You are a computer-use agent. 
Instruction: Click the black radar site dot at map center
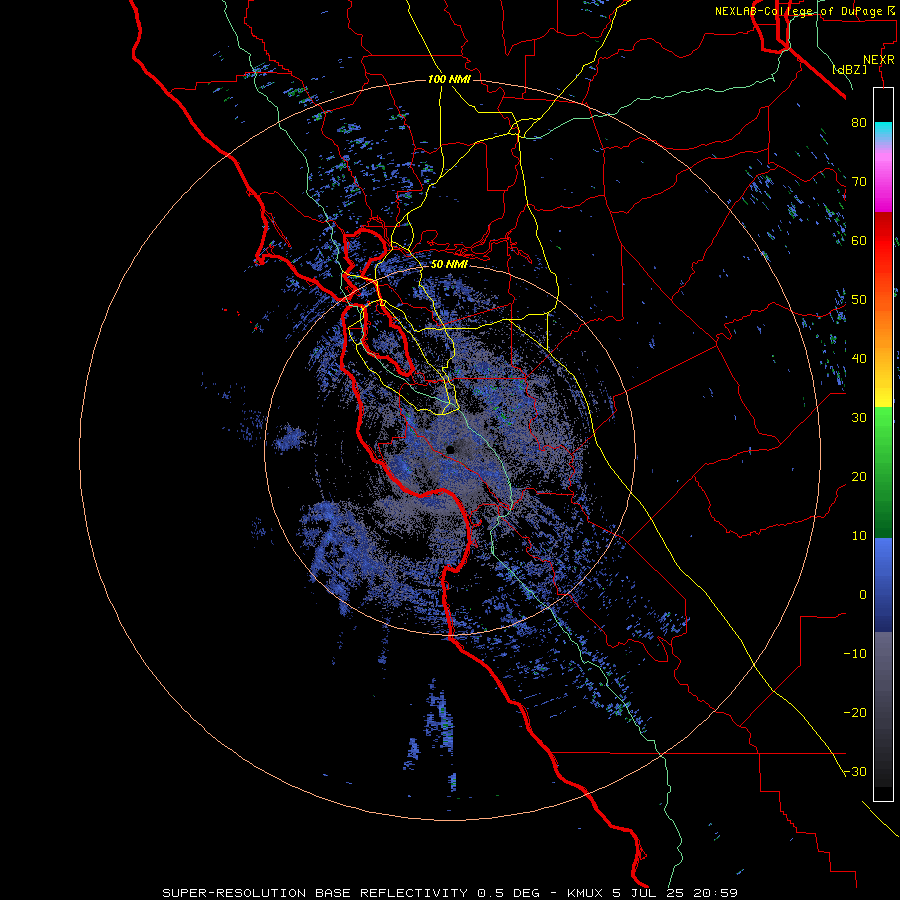451,449
